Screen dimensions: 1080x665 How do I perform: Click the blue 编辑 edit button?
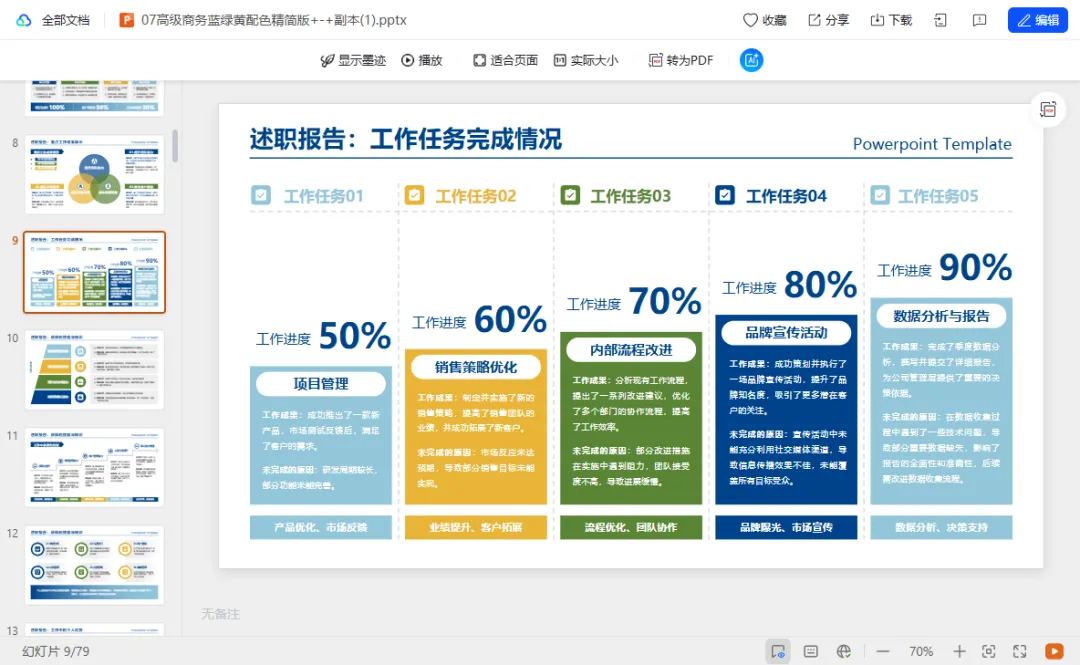1037,20
